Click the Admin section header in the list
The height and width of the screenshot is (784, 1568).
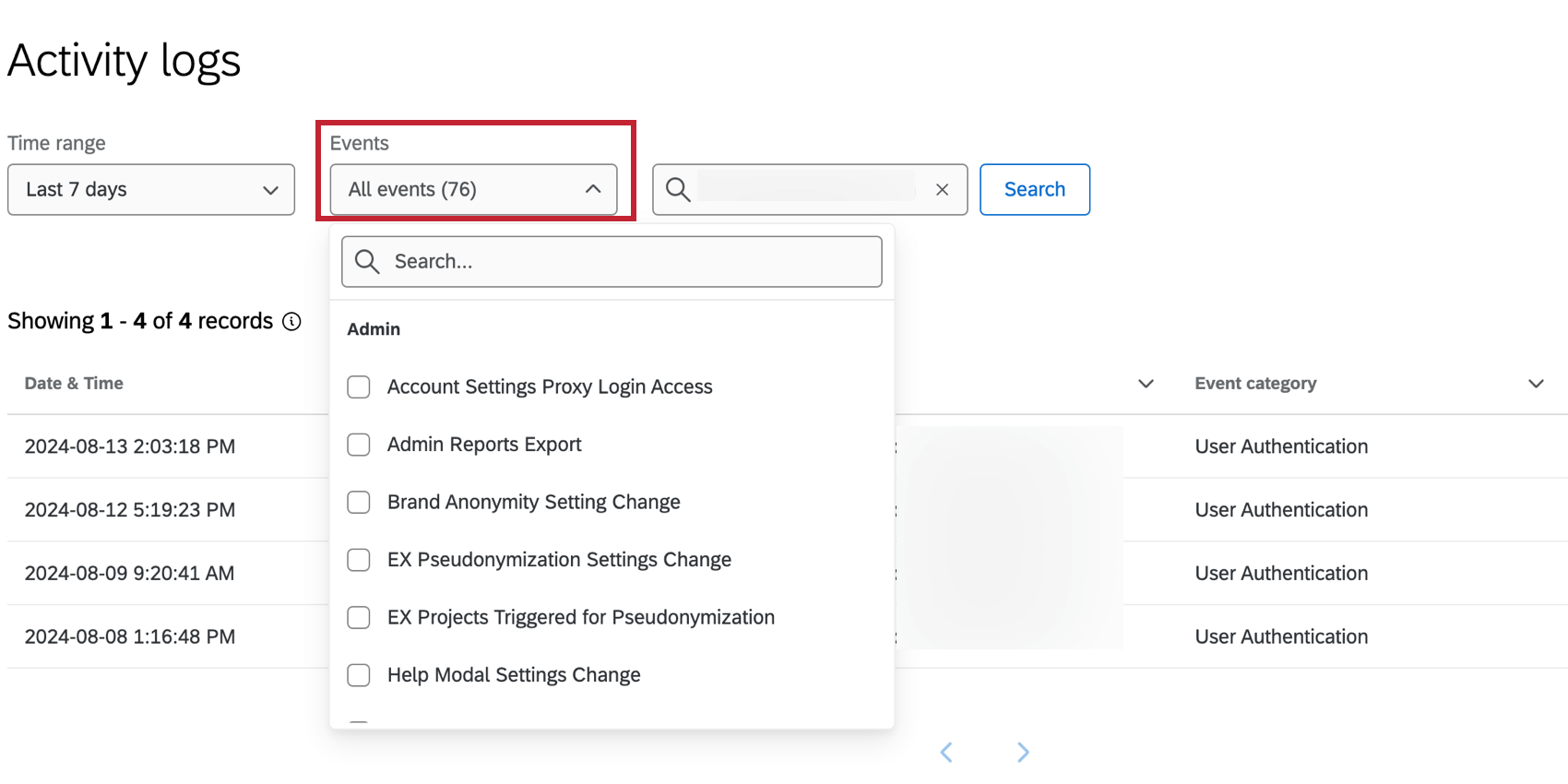[374, 328]
